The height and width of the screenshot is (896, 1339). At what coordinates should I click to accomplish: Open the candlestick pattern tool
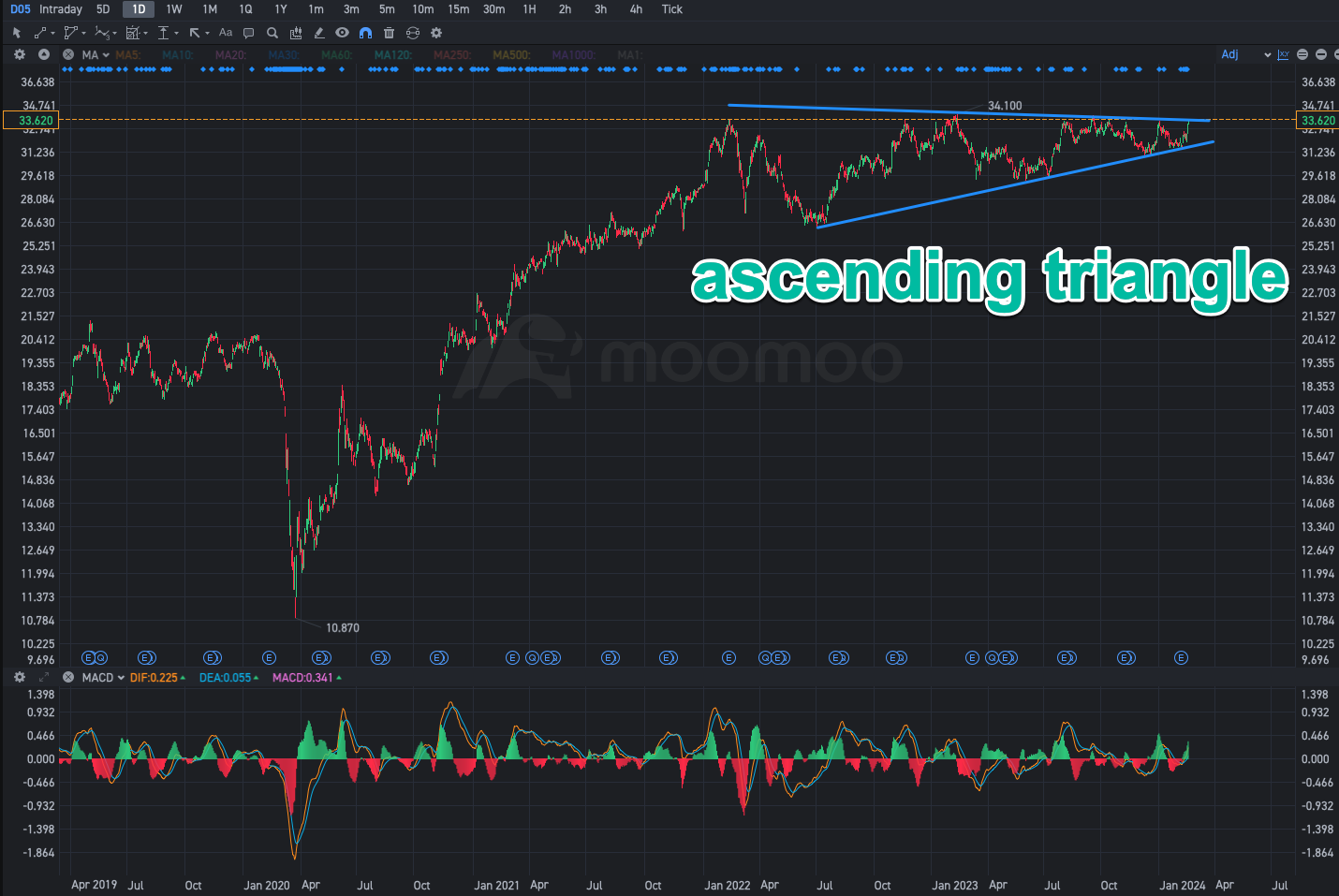pyautogui.click(x=296, y=33)
